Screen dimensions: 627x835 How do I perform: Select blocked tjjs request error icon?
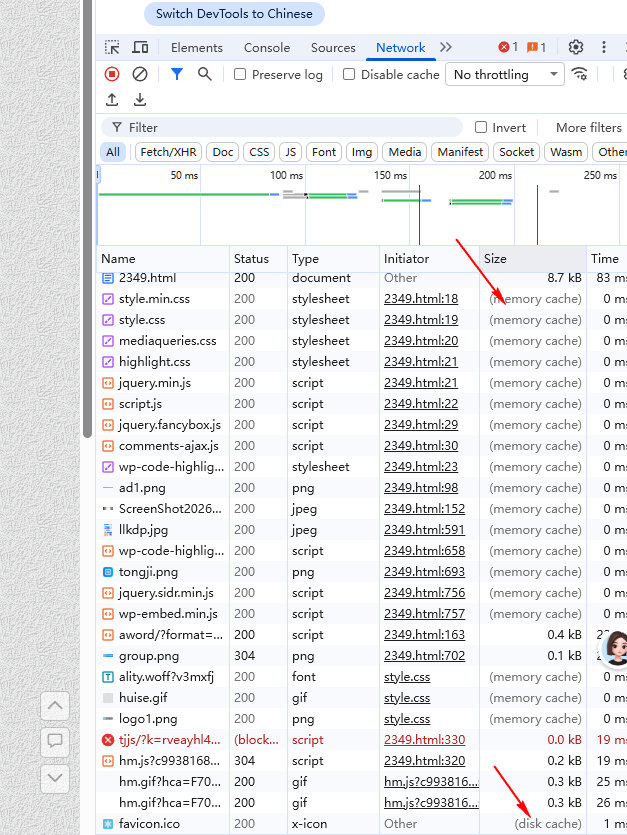click(108, 740)
